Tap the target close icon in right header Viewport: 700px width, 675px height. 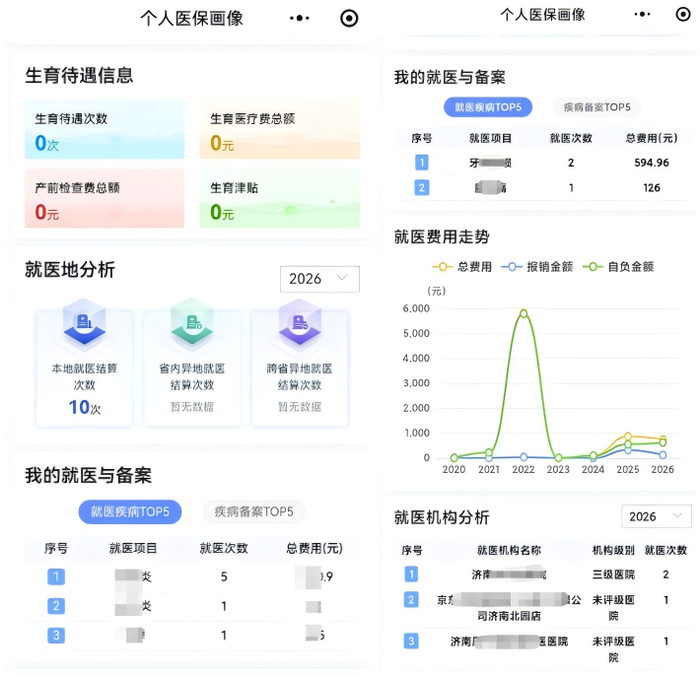coord(683,14)
